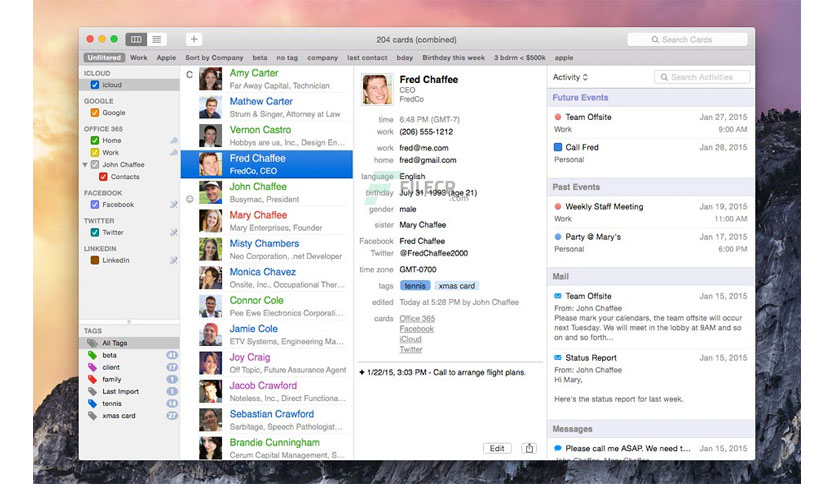Click Fred Chaffee's detail photo

(x=377, y=89)
